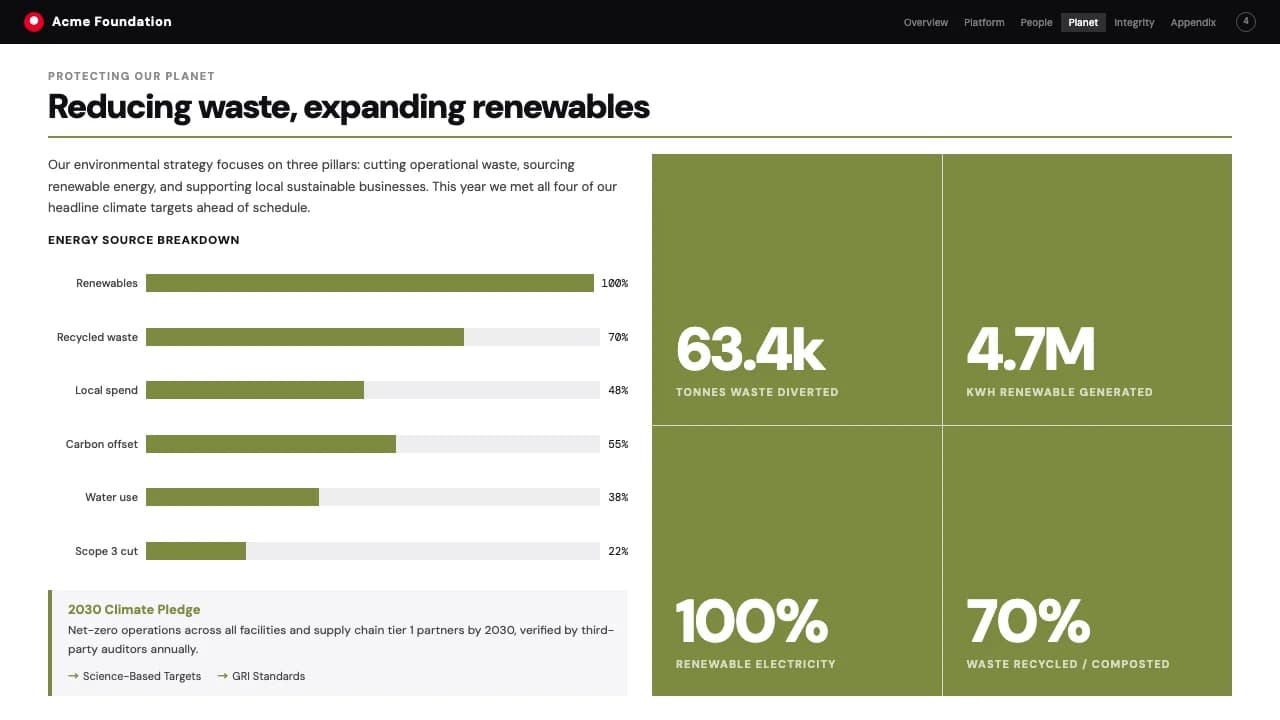Click the Carbon offset row label

(102, 444)
